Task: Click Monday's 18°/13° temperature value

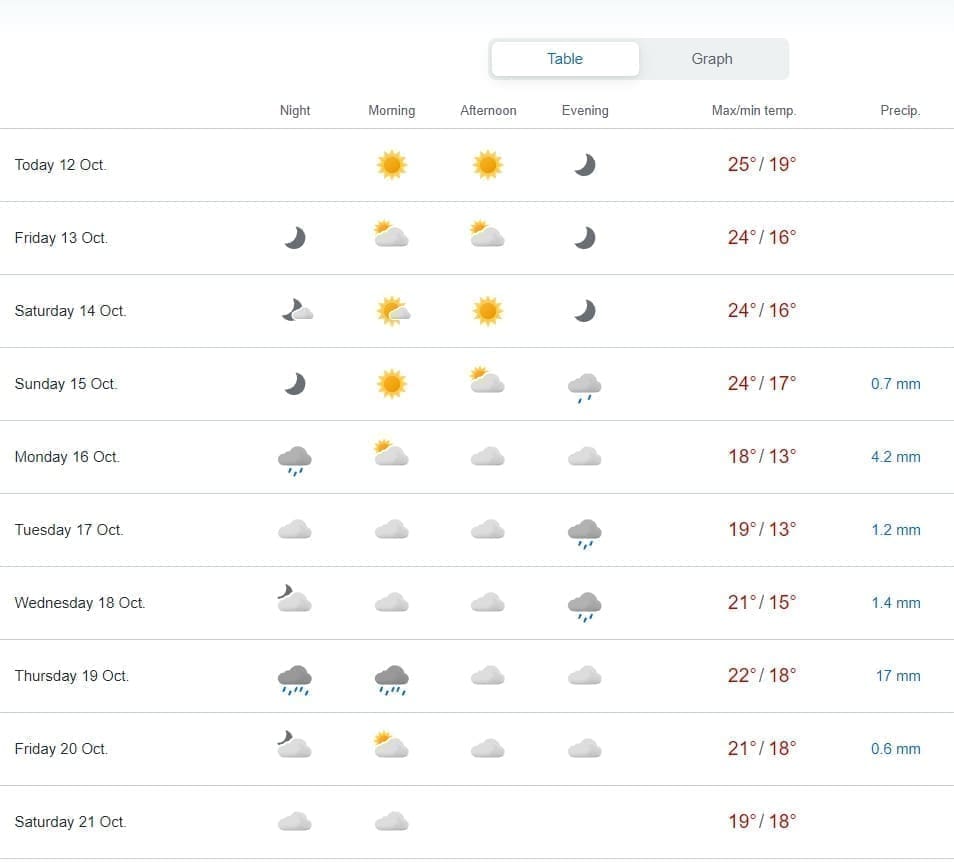Action: 761,457
